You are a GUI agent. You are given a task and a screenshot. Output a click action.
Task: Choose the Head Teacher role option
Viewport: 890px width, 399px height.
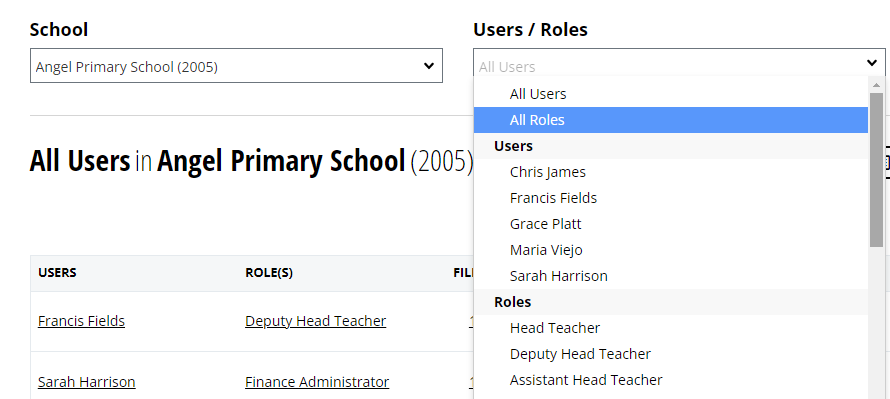tap(671, 328)
